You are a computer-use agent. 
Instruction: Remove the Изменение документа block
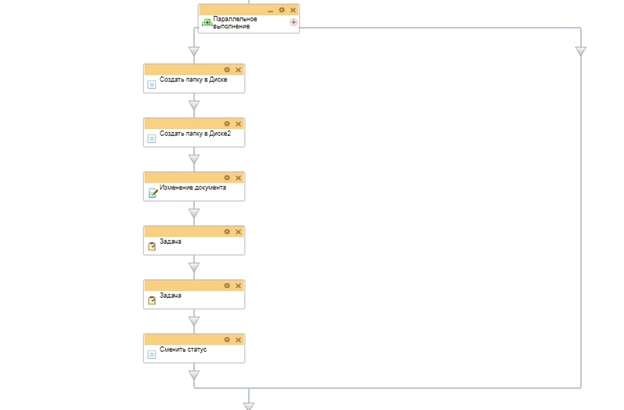pyautogui.click(x=238, y=178)
